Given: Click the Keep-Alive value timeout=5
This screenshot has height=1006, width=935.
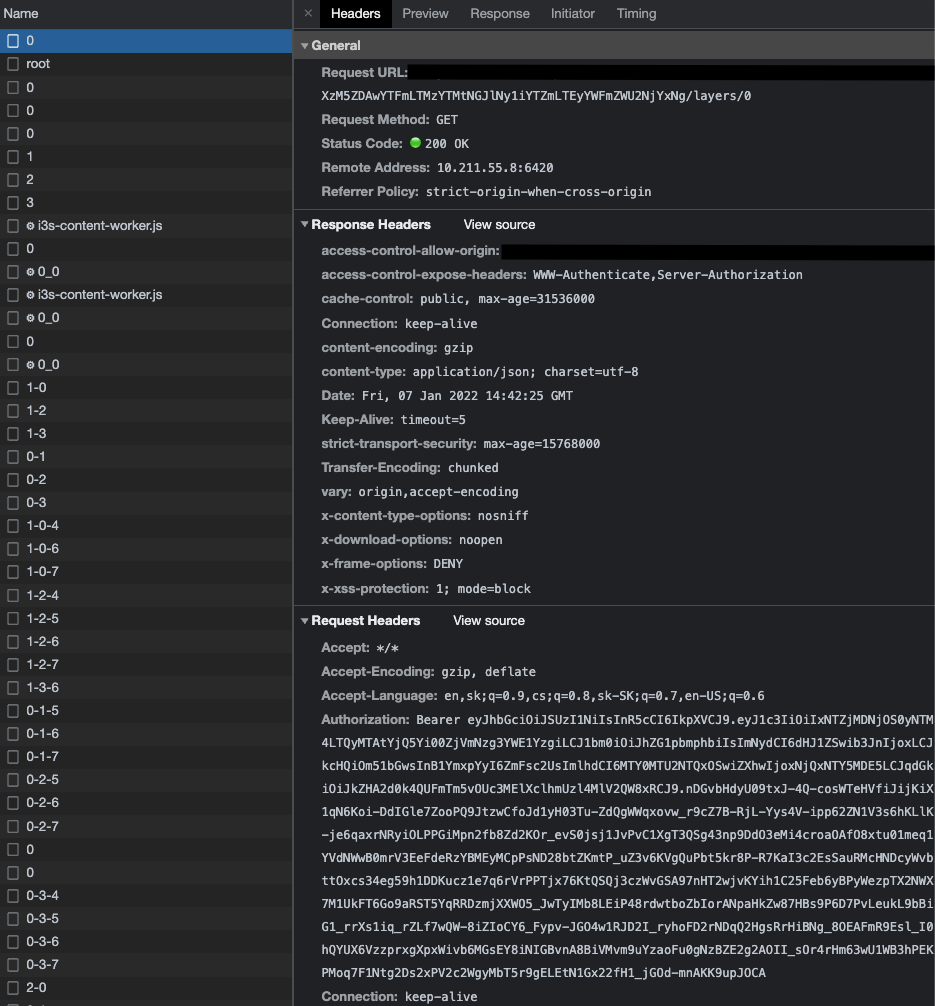Looking at the screenshot, I should (x=433, y=420).
